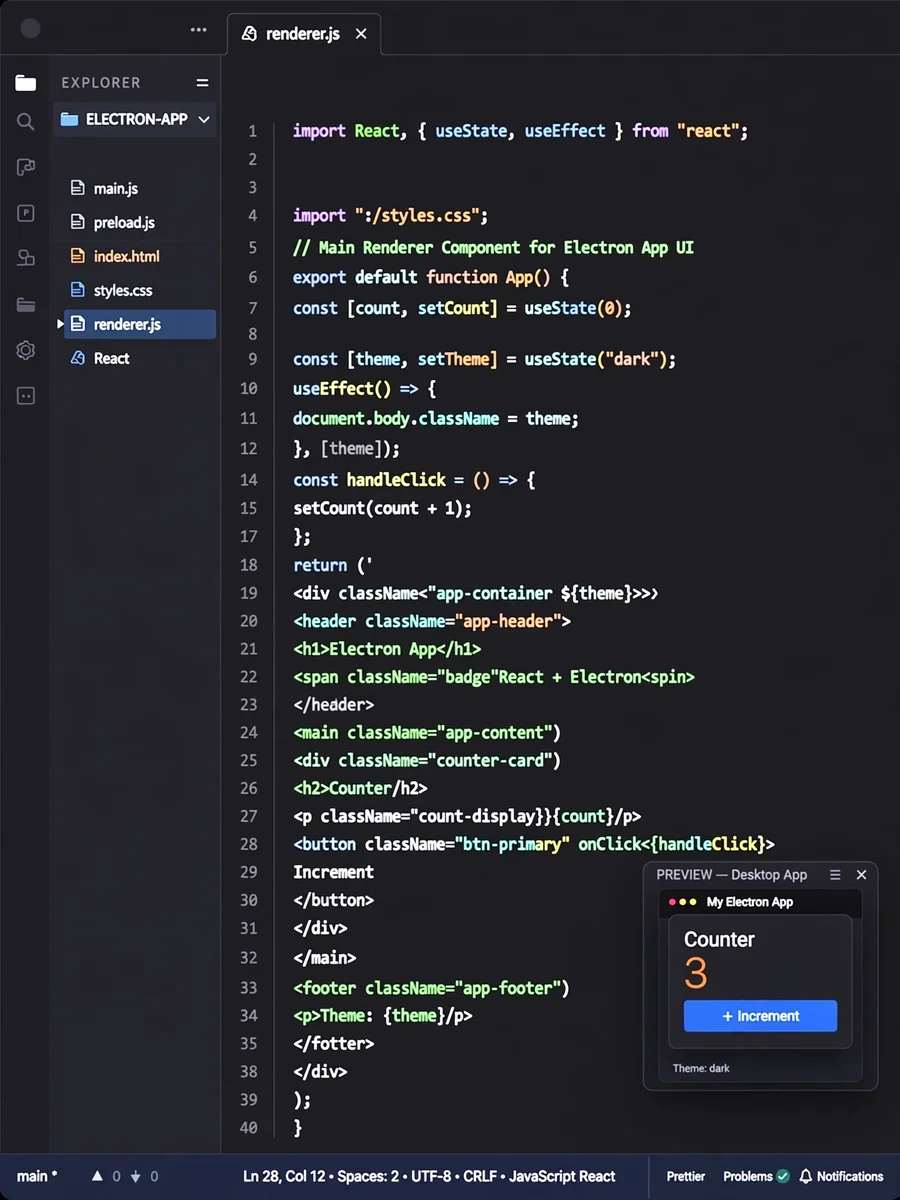Close the renderer.js editor tab

coord(361,34)
